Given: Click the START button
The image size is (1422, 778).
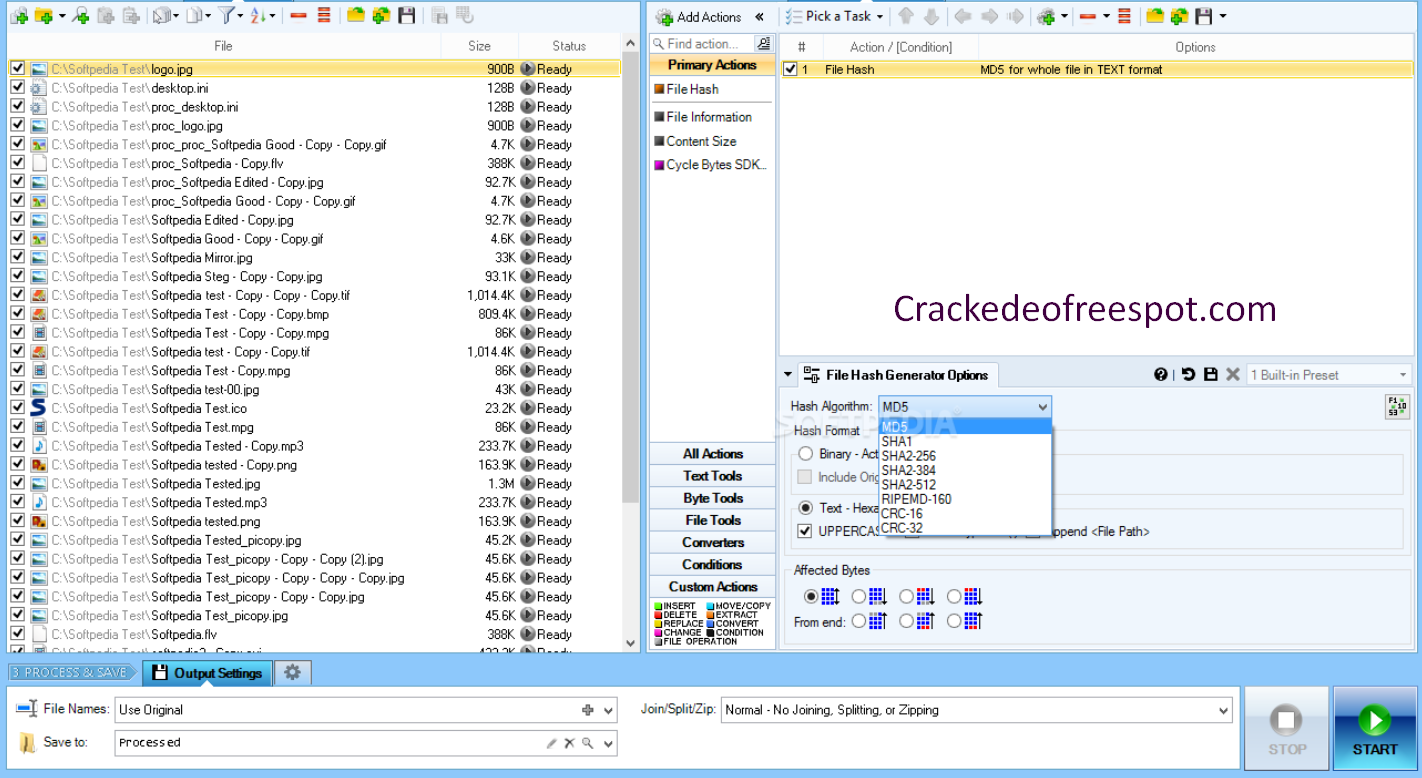Looking at the screenshot, I should click(x=1375, y=729).
